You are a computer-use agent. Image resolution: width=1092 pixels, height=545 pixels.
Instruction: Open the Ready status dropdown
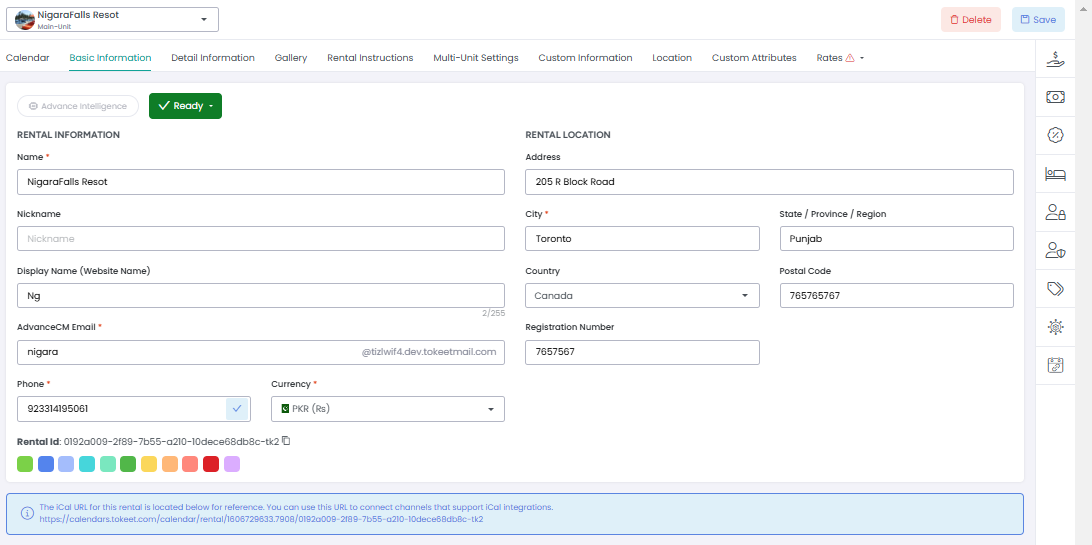point(185,106)
